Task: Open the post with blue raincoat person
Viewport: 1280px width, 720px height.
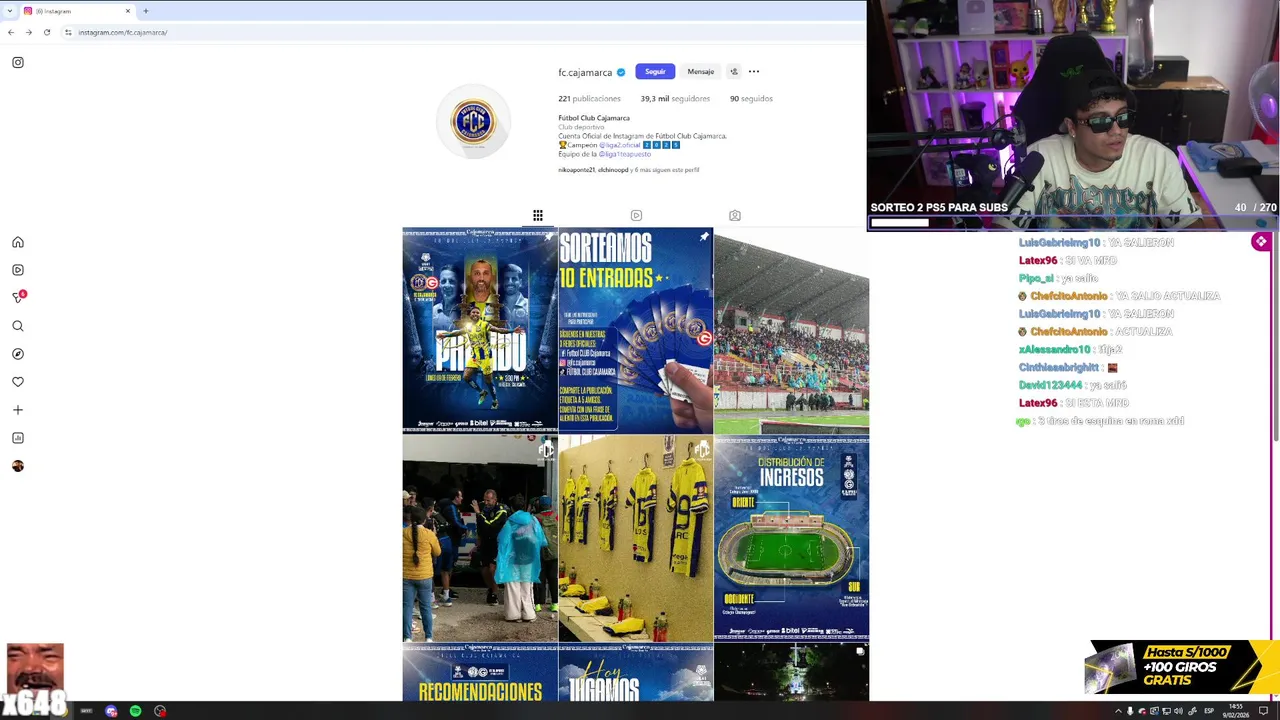Action: [x=480, y=538]
